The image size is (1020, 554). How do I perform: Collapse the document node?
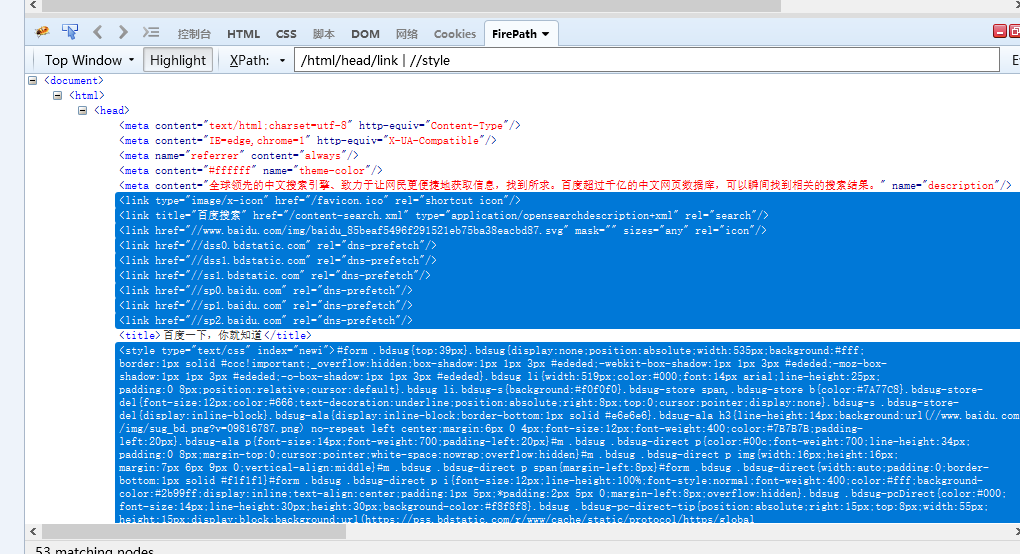[x=33, y=81]
